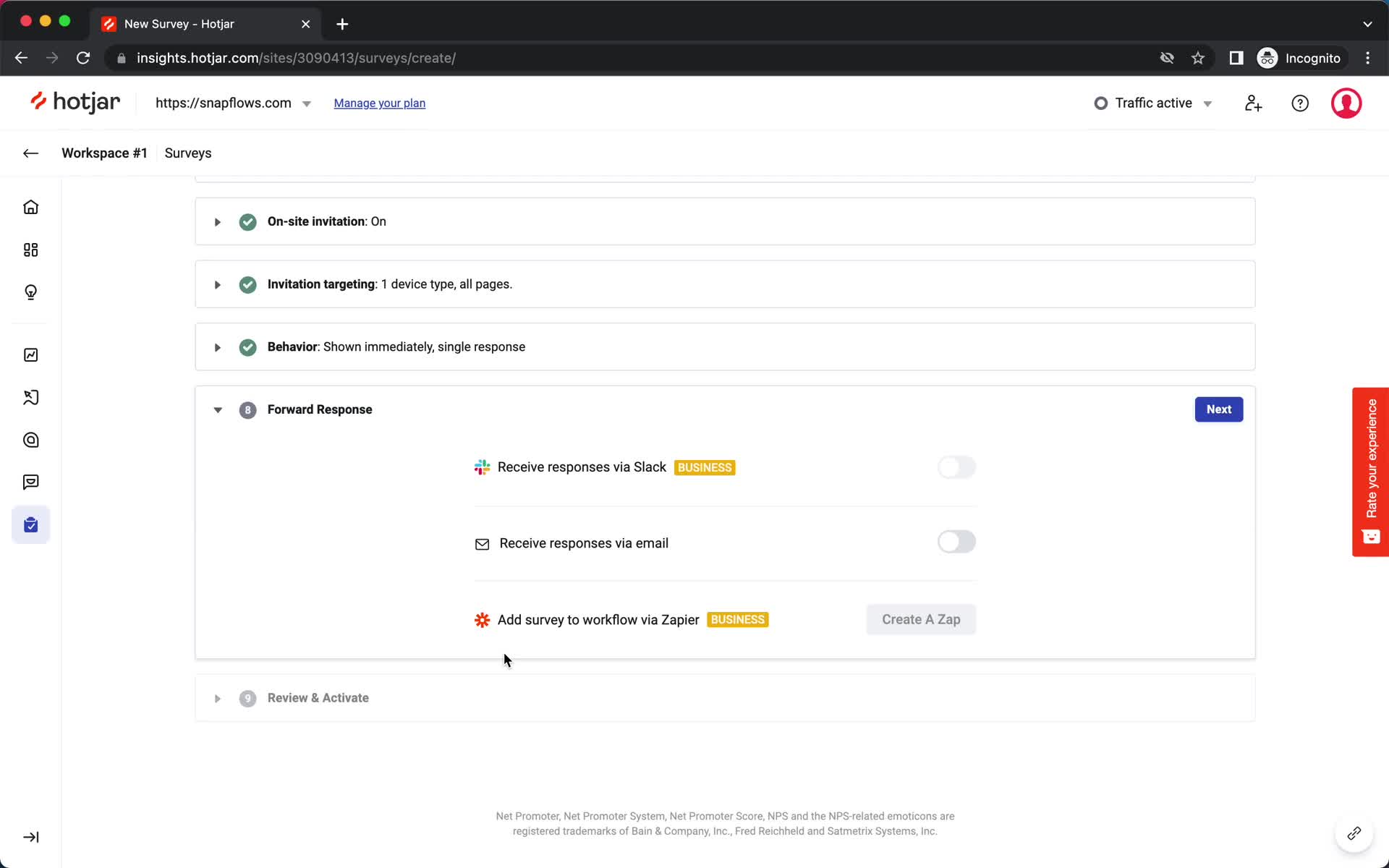This screenshot has height=868, width=1389.
Task: Click the Surveys active icon in sidebar
Action: (x=31, y=525)
